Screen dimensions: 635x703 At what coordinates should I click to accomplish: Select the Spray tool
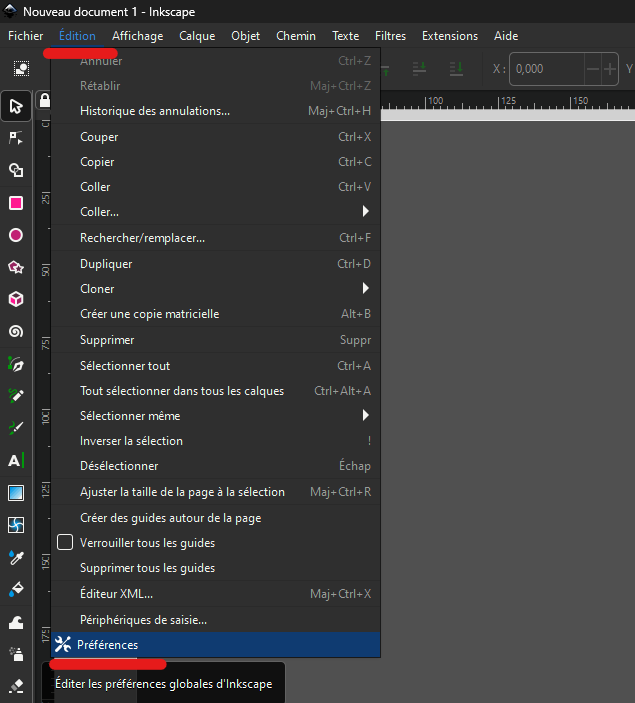(x=16, y=654)
